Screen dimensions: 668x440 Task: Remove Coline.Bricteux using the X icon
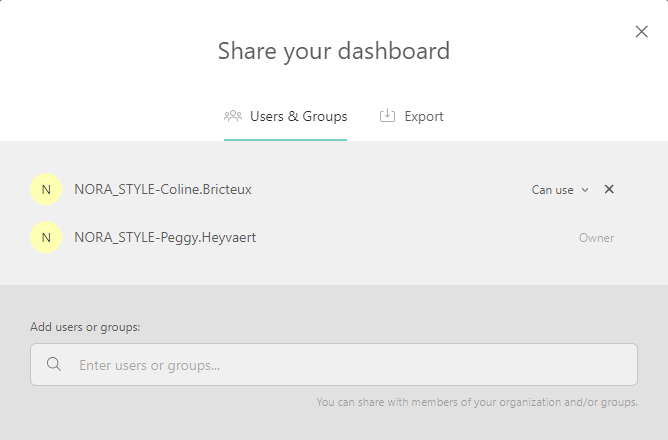click(x=609, y=189)
